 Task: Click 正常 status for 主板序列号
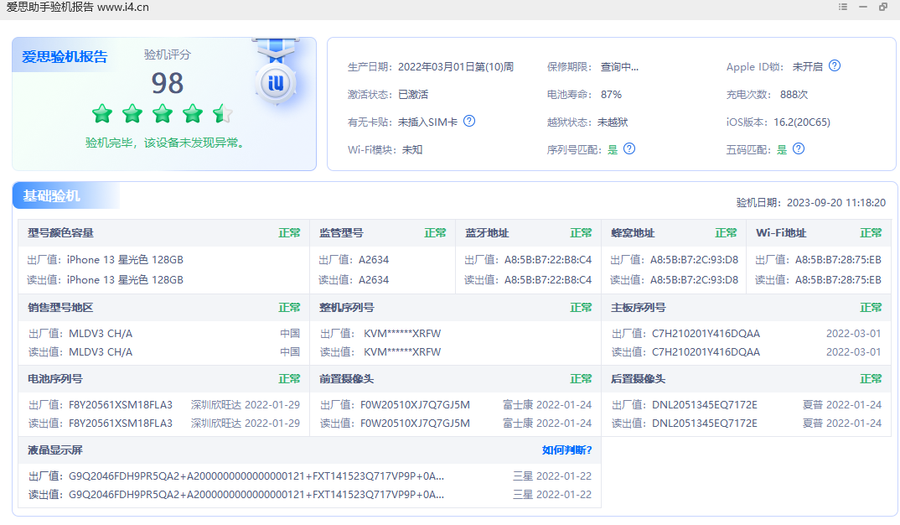click(870, 308)
